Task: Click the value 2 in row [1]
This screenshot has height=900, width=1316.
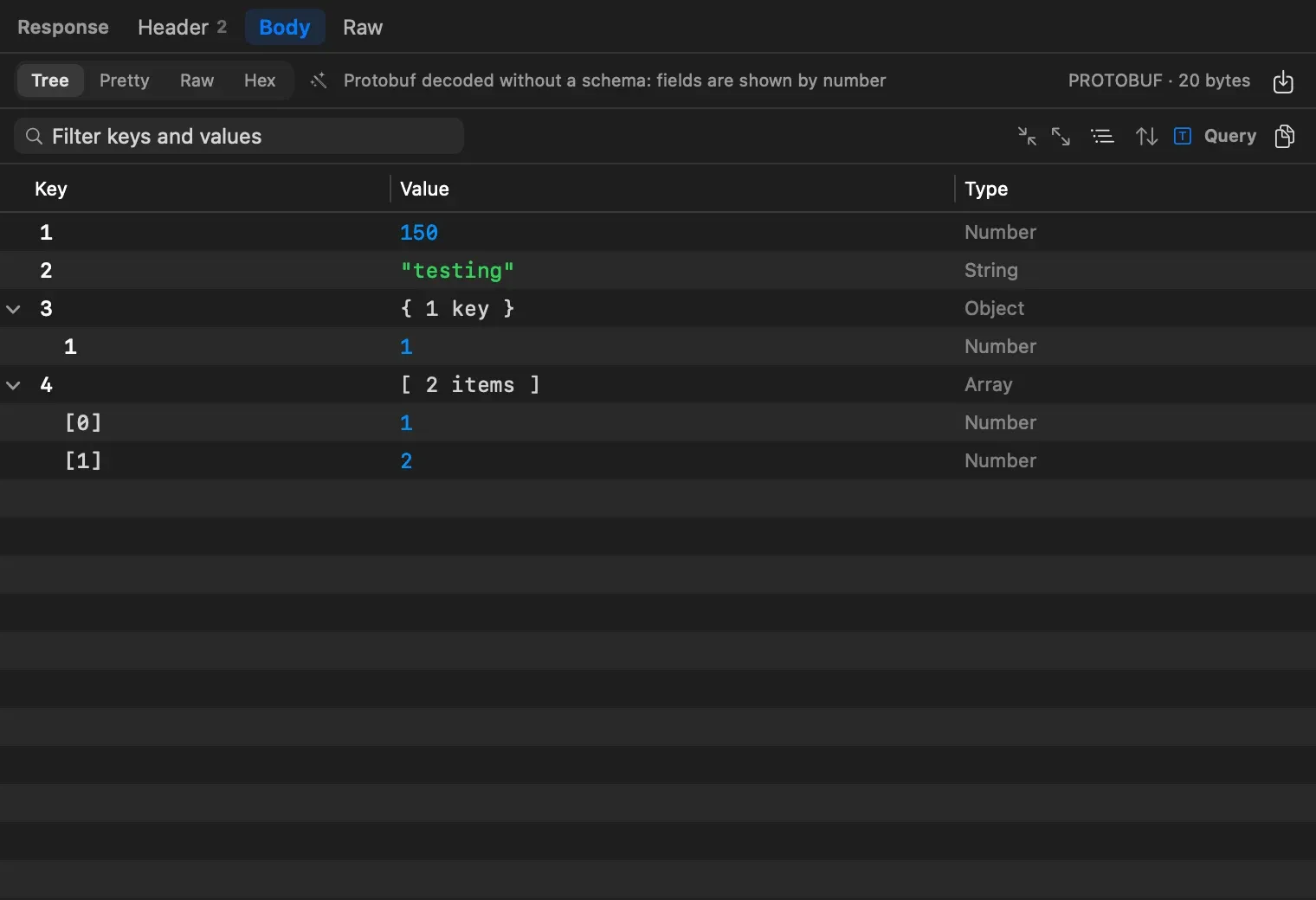Action: click(406, 461)
